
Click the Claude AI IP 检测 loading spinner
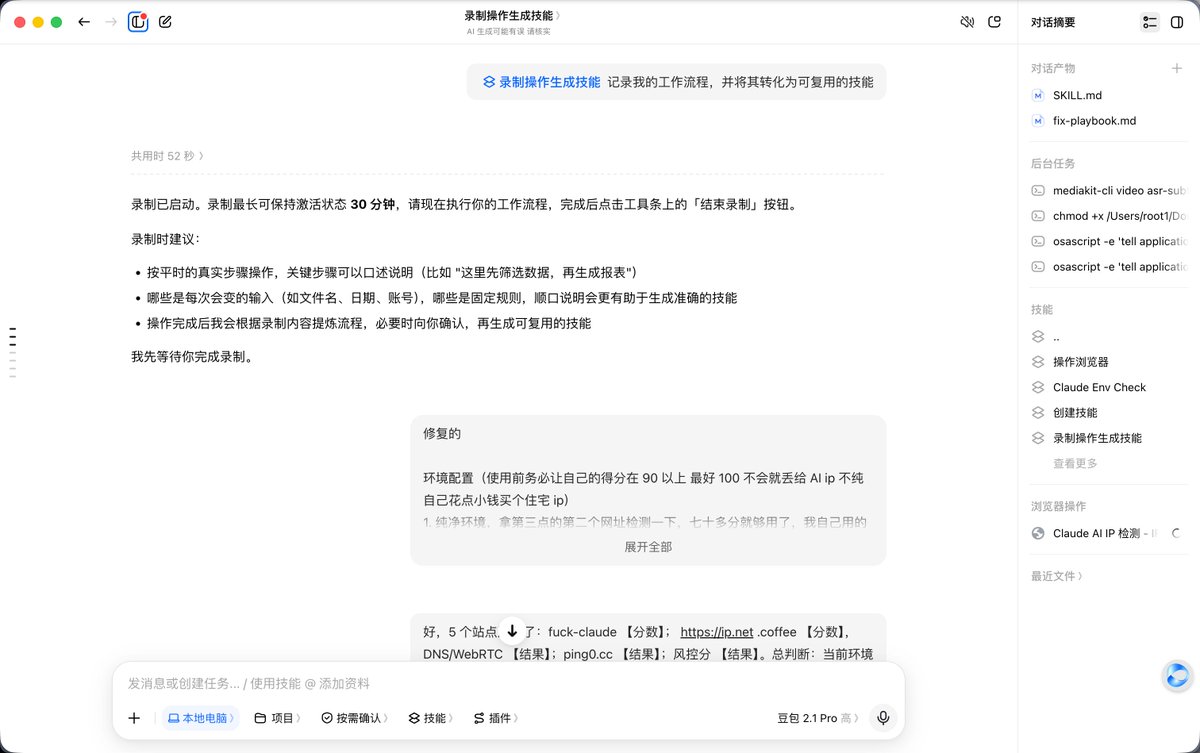pyautogui.click(x=1176, y=534)
